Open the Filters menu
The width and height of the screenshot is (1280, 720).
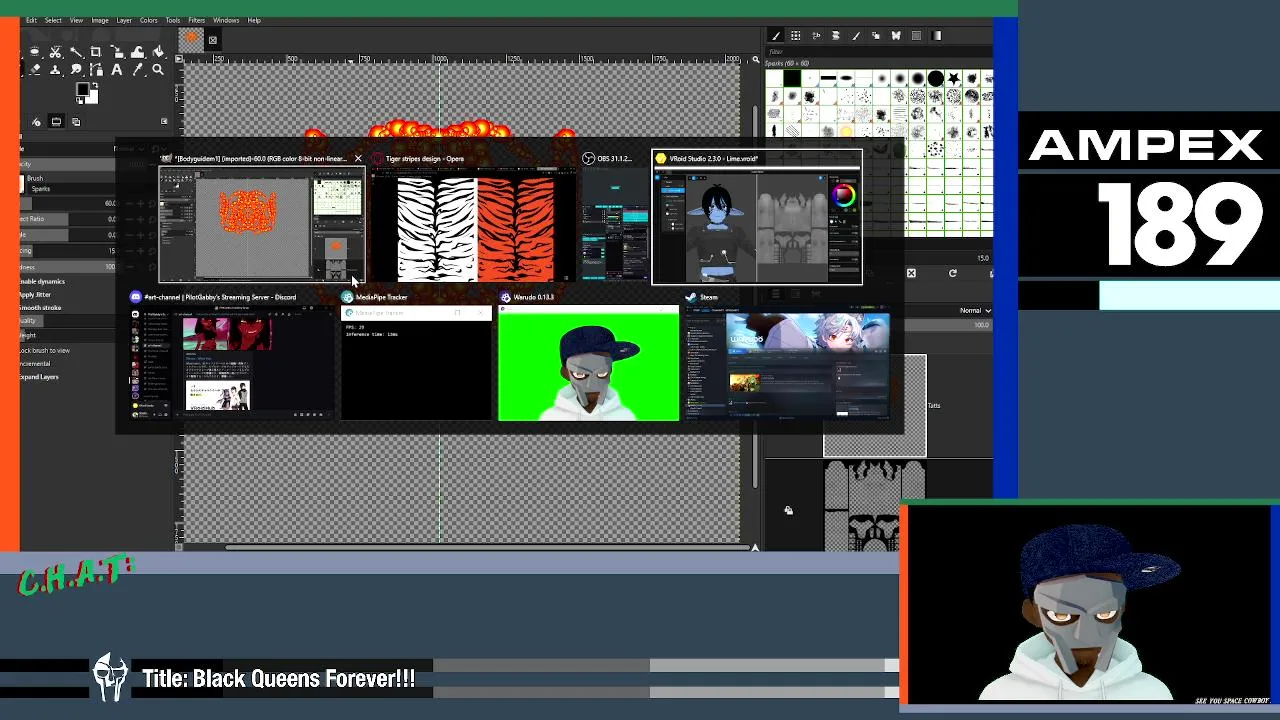point(196,20)
